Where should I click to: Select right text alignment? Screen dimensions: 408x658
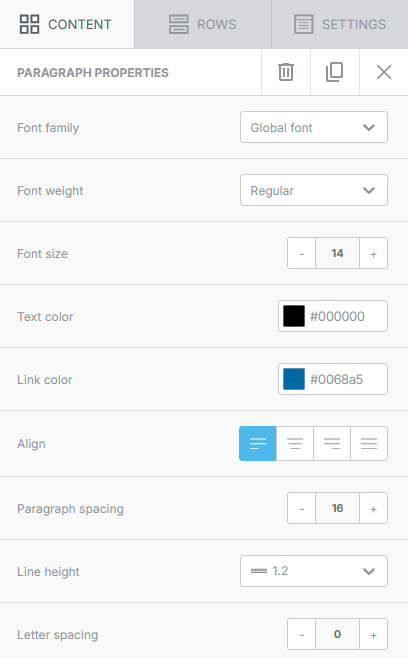pyautogui.click(x=332, y=444)
